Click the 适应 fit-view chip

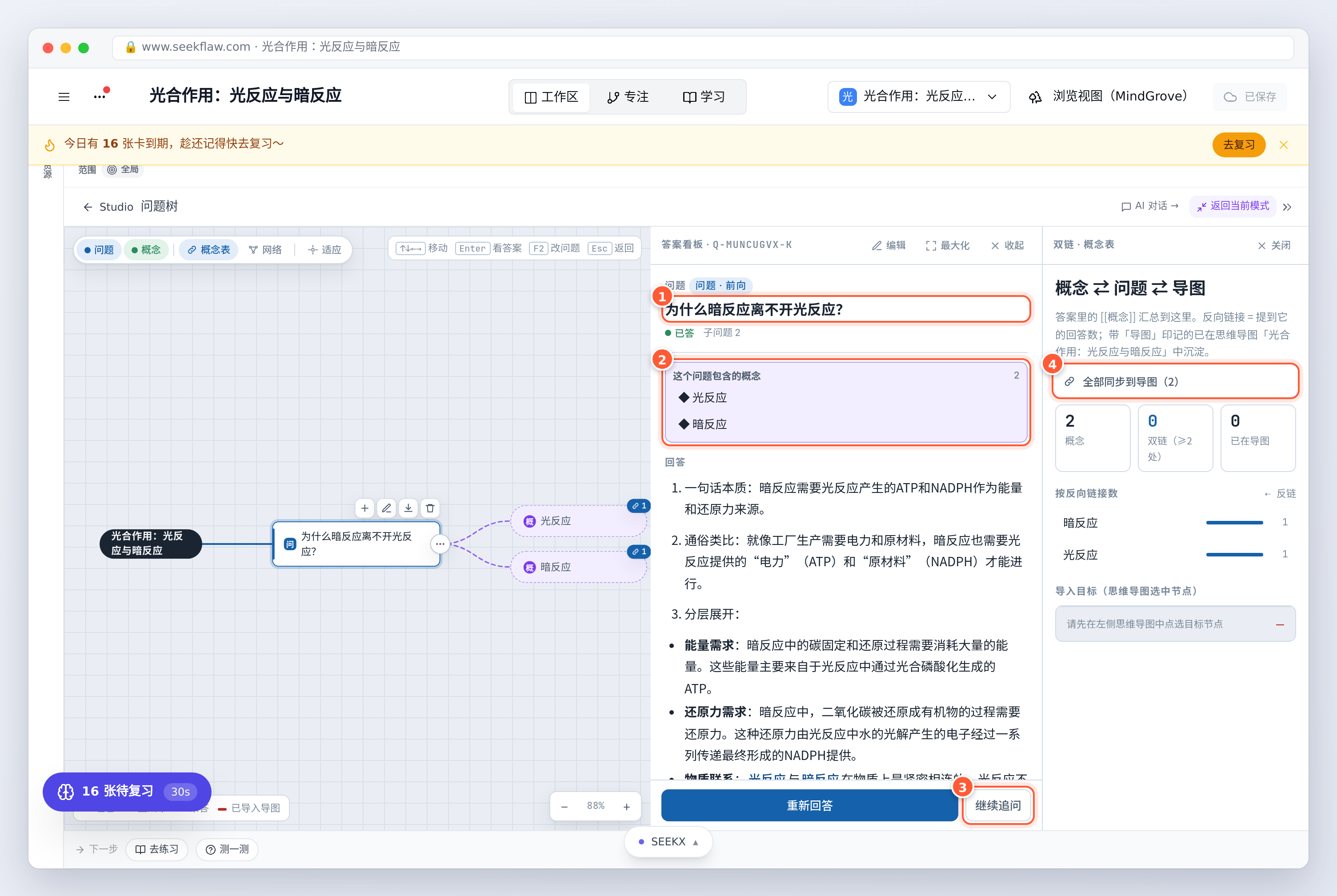[324, 250]
